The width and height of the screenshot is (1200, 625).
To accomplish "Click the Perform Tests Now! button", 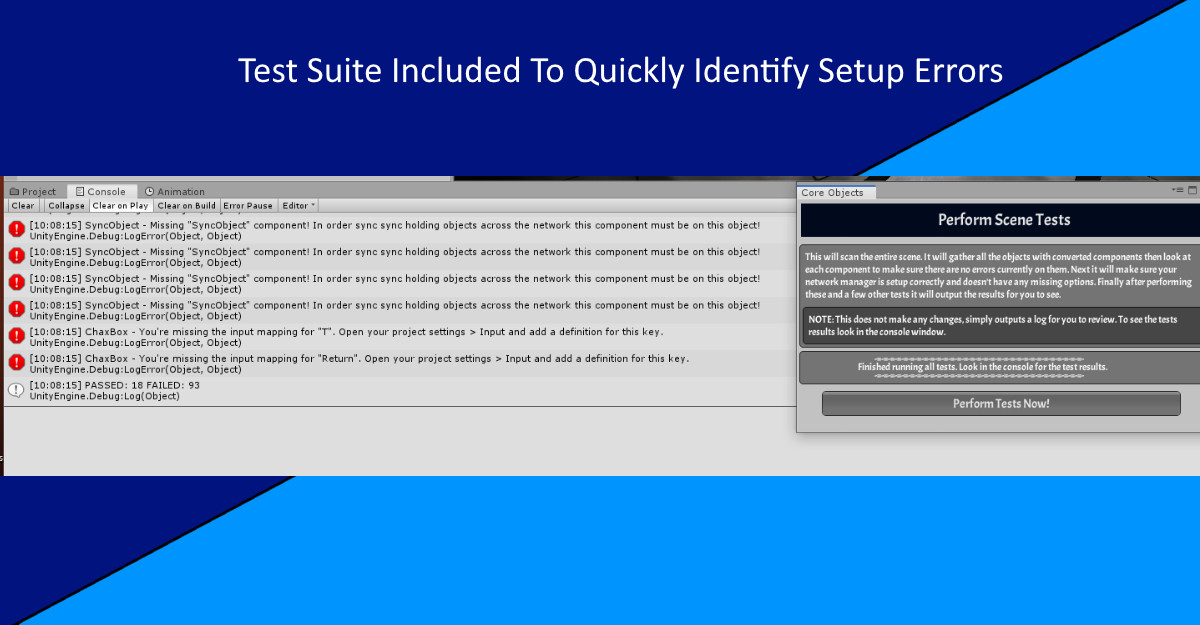I will click(1000, 404).
